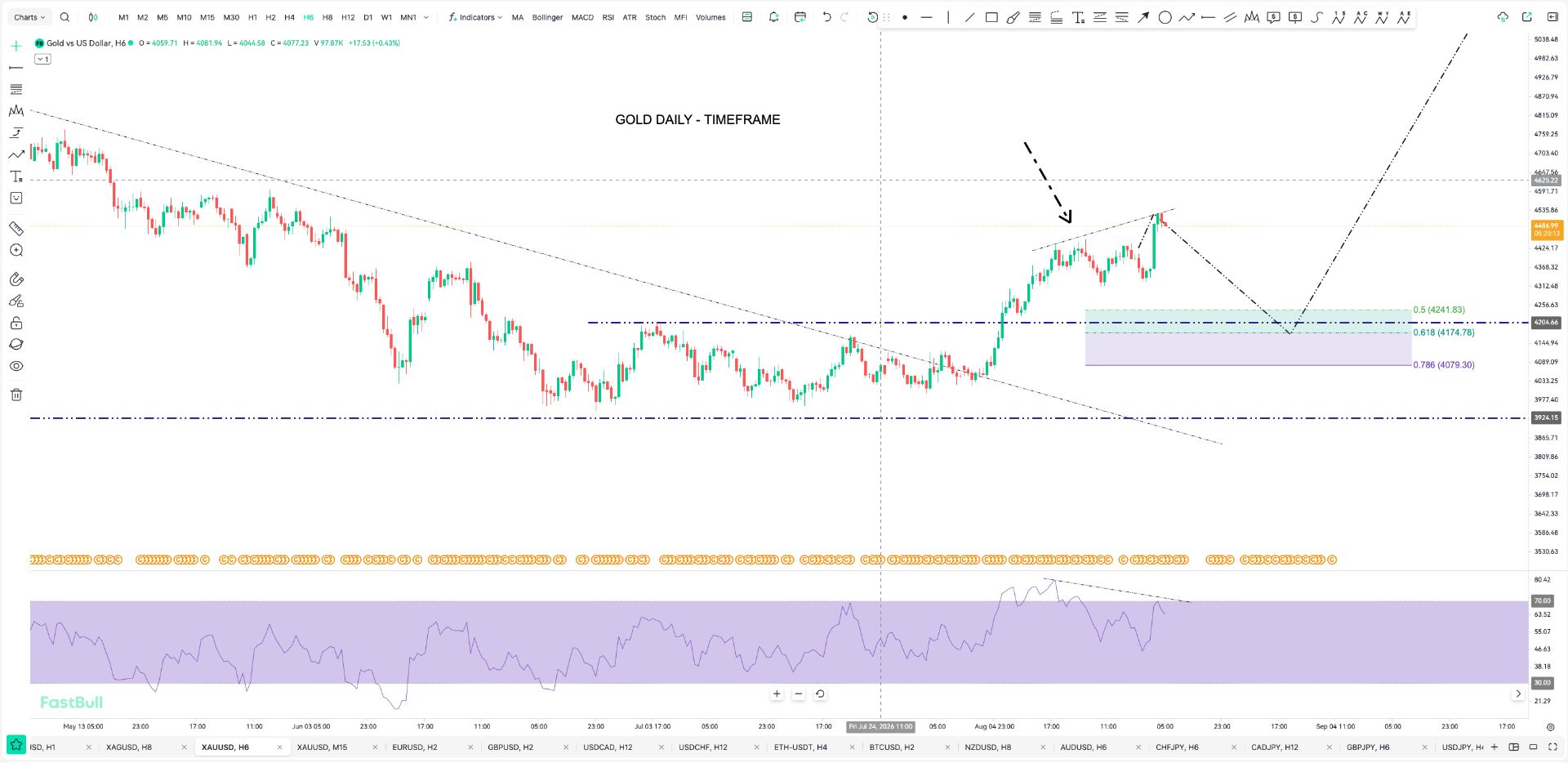Open the symbol search magnifier

pos(65,17)
